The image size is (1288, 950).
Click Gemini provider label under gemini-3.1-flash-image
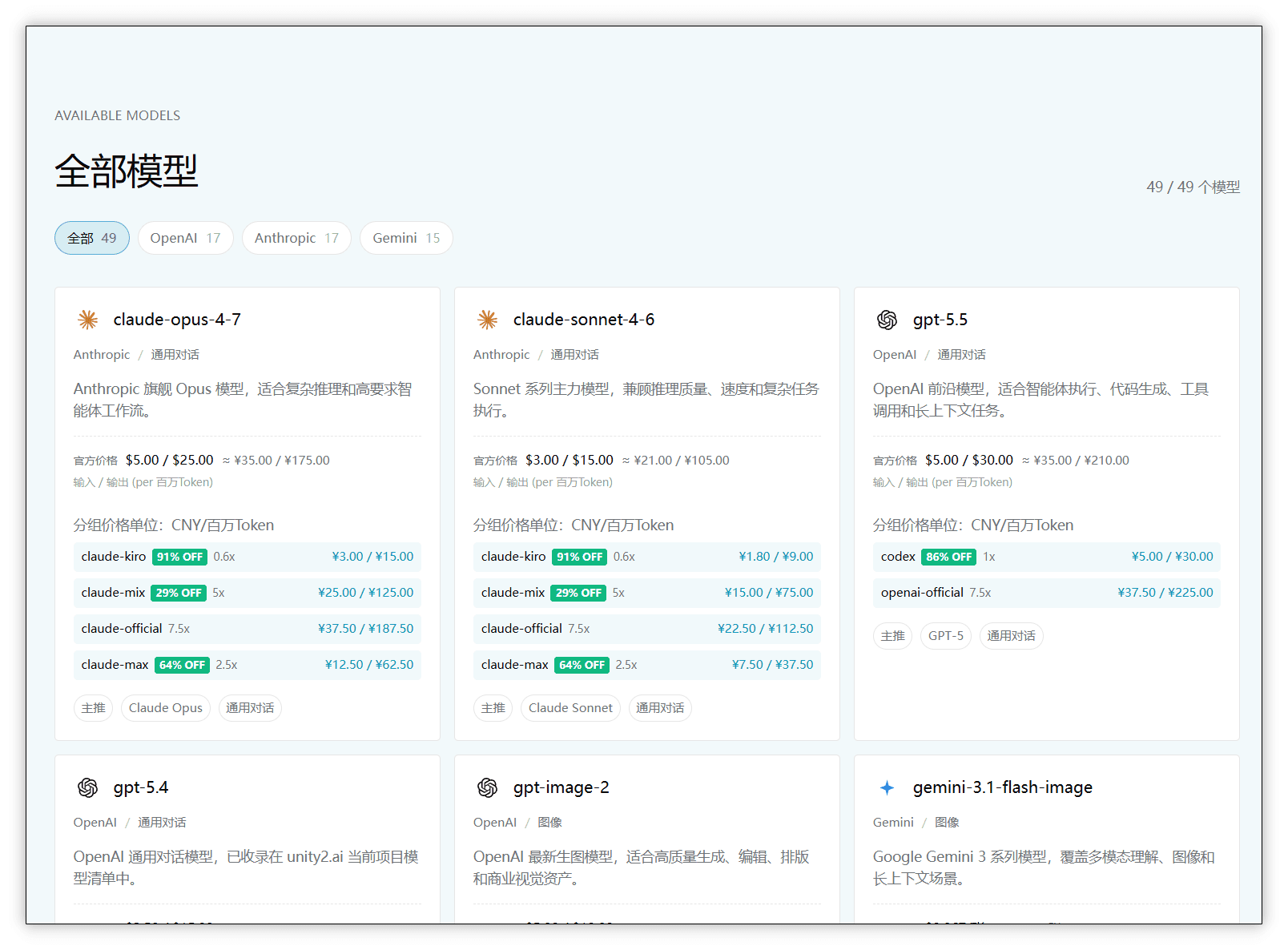click(x=893, y=823)
